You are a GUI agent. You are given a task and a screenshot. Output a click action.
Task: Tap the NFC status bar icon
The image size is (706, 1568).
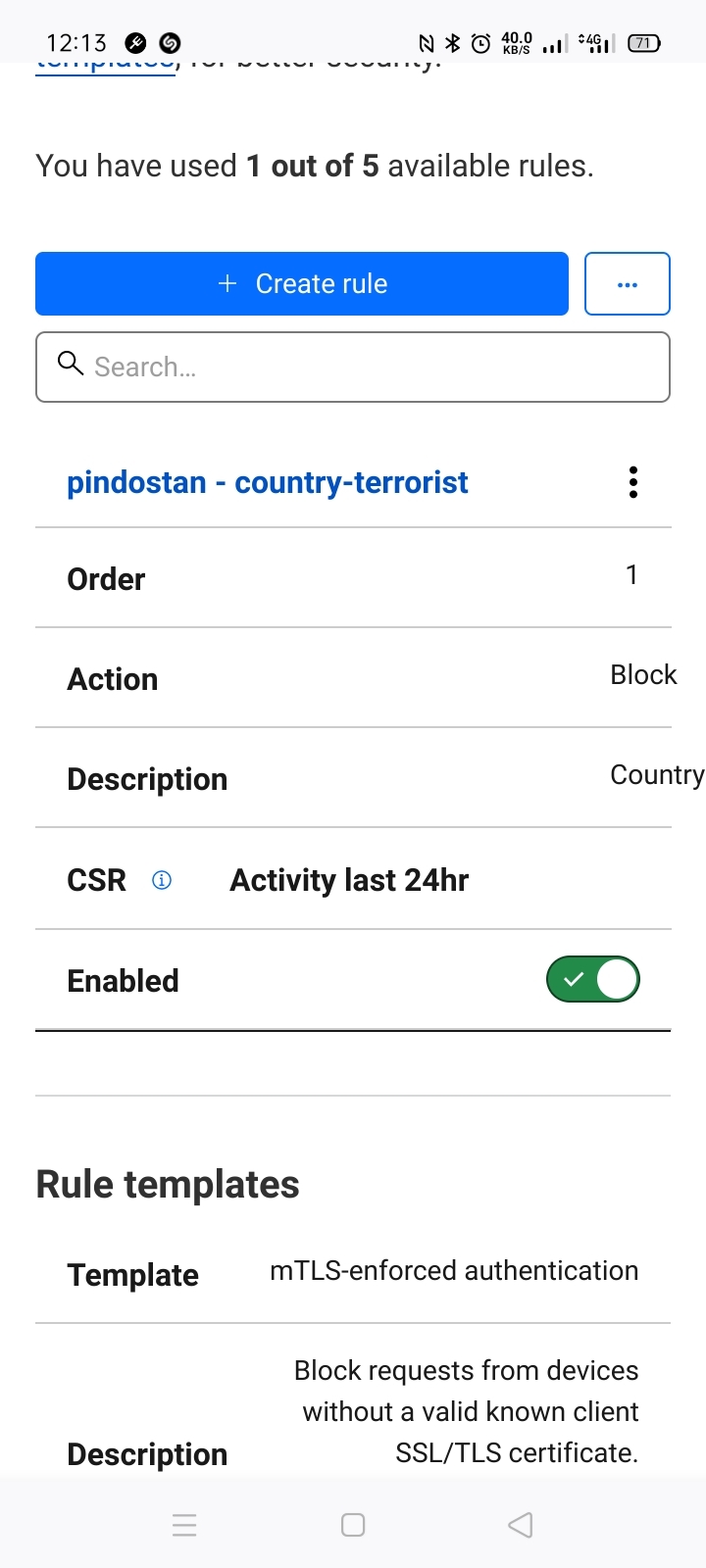coord(427,43)
